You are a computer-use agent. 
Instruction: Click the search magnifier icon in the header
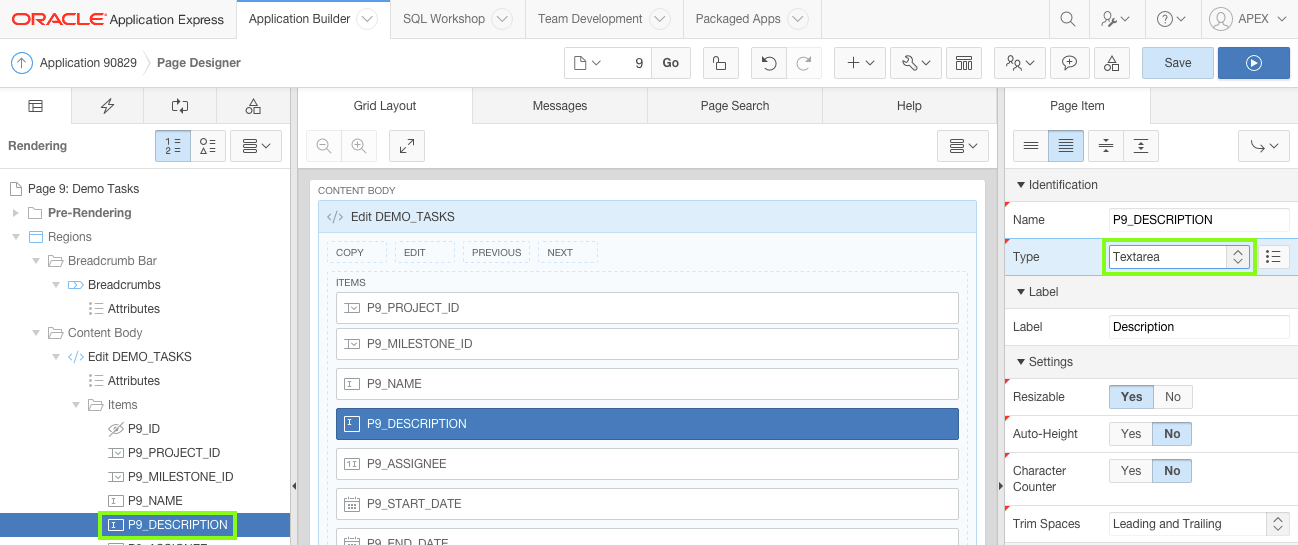point(1068,19)
